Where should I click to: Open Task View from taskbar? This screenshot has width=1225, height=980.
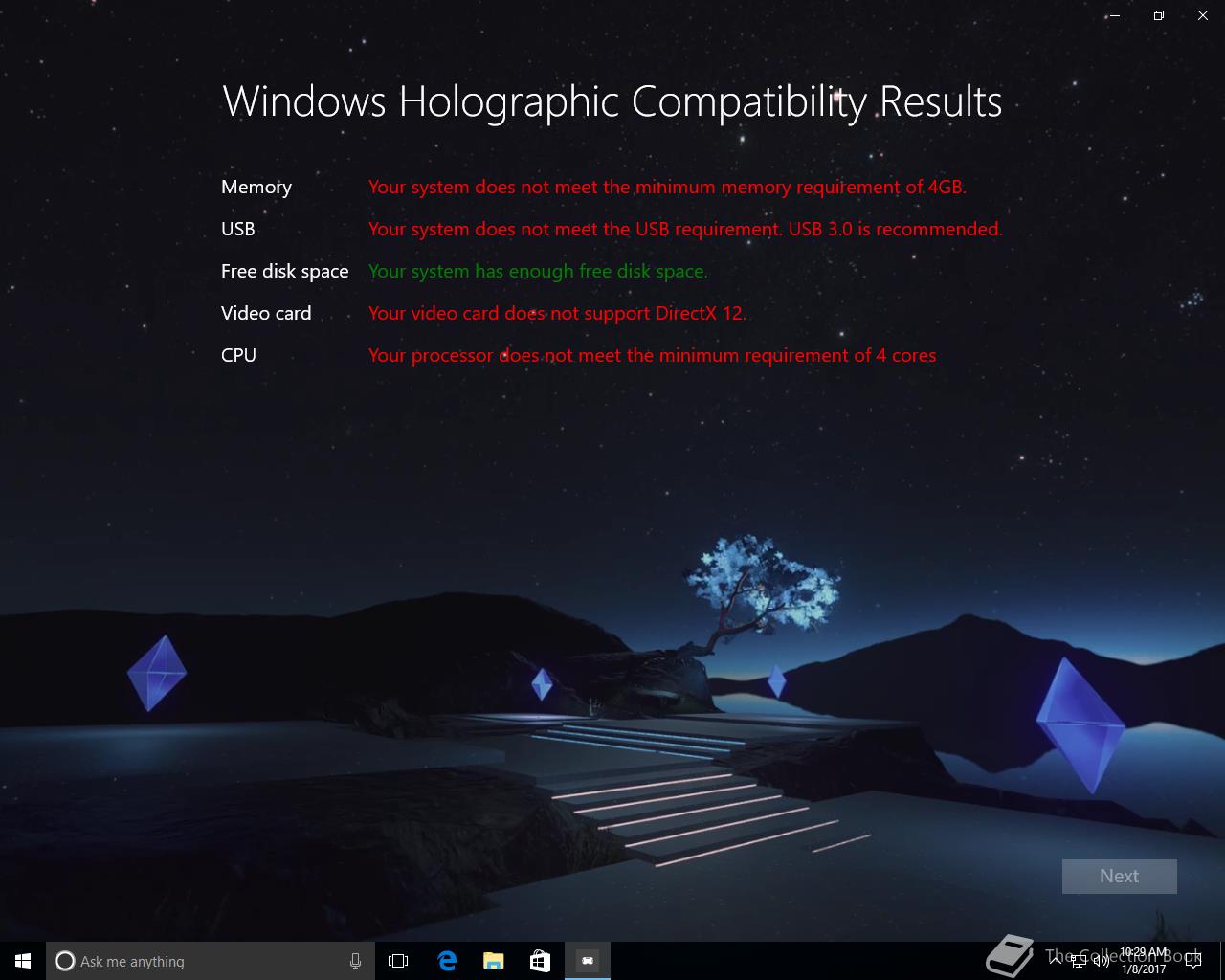tap(398, 961)
